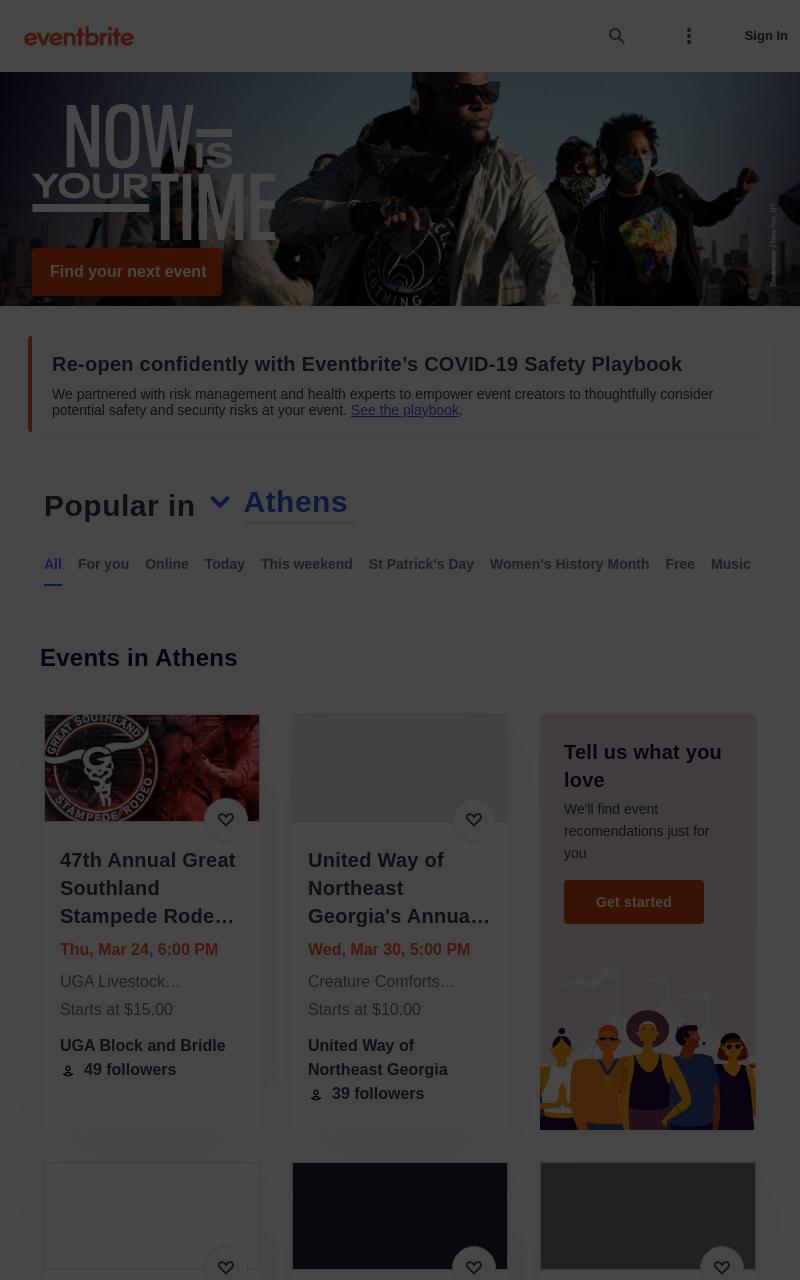This screenshot has height=1280, width=800.
Task: Select the For you tab
Action: click(x=103, y=564)
